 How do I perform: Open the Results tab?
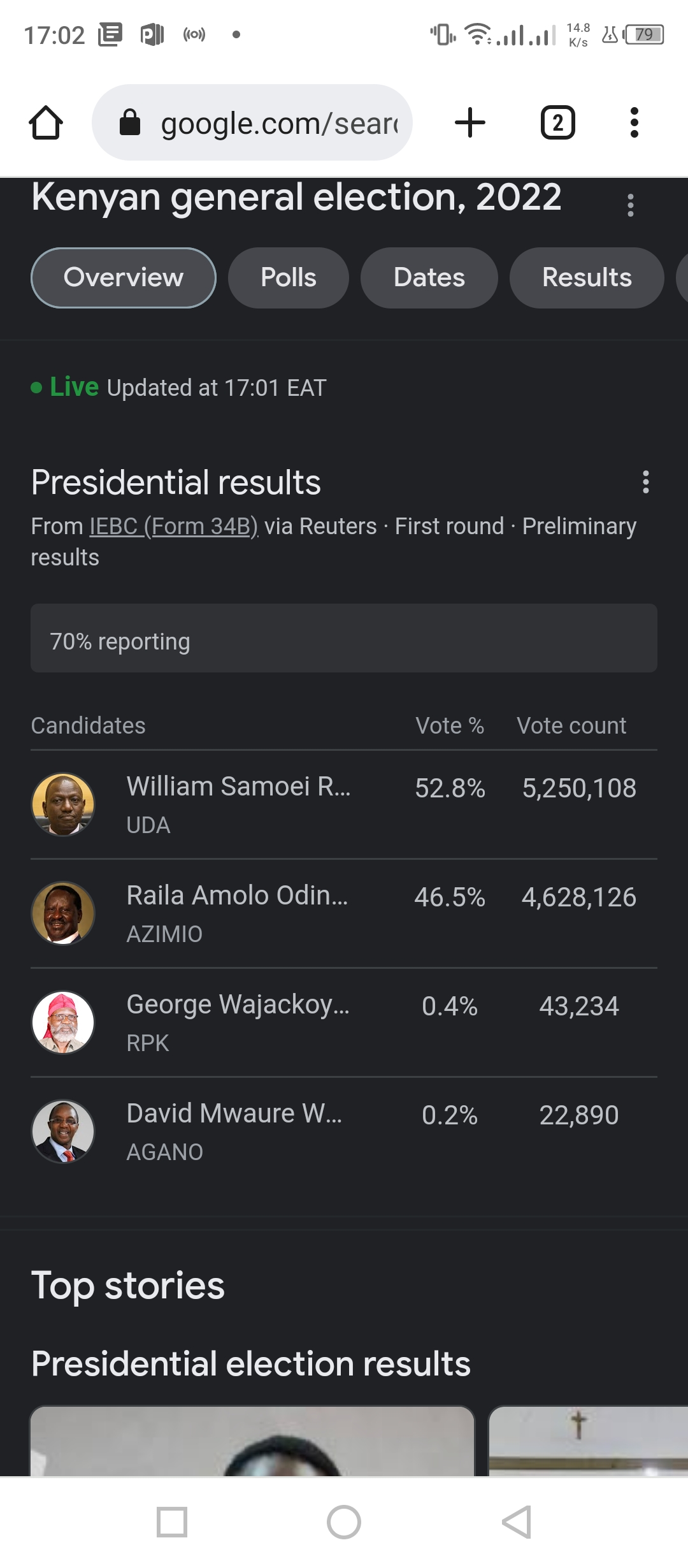[587, 278]
